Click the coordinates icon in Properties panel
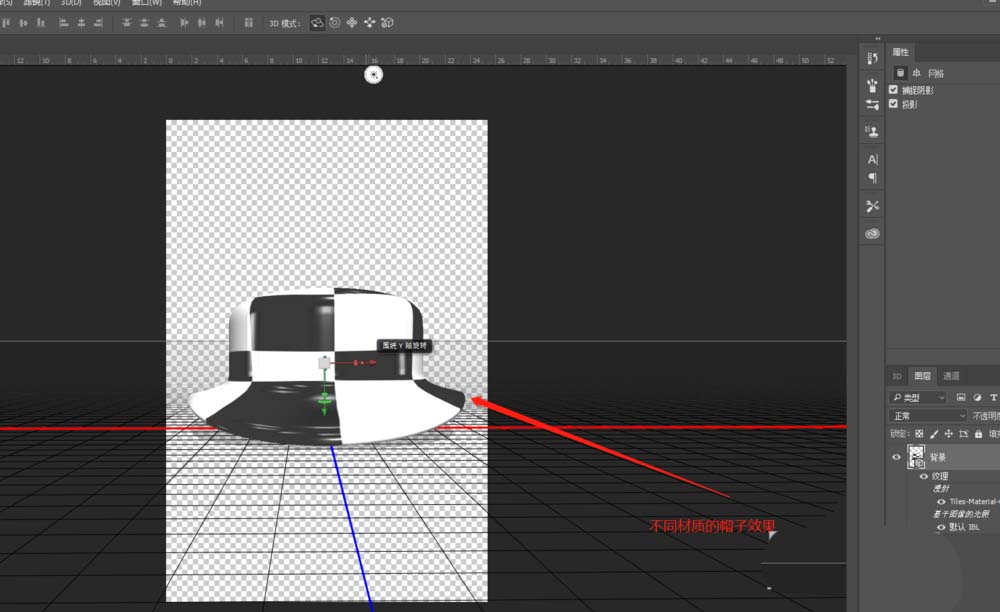The height and width of the screenshot is (612, 1000). (x=917, y=72)
